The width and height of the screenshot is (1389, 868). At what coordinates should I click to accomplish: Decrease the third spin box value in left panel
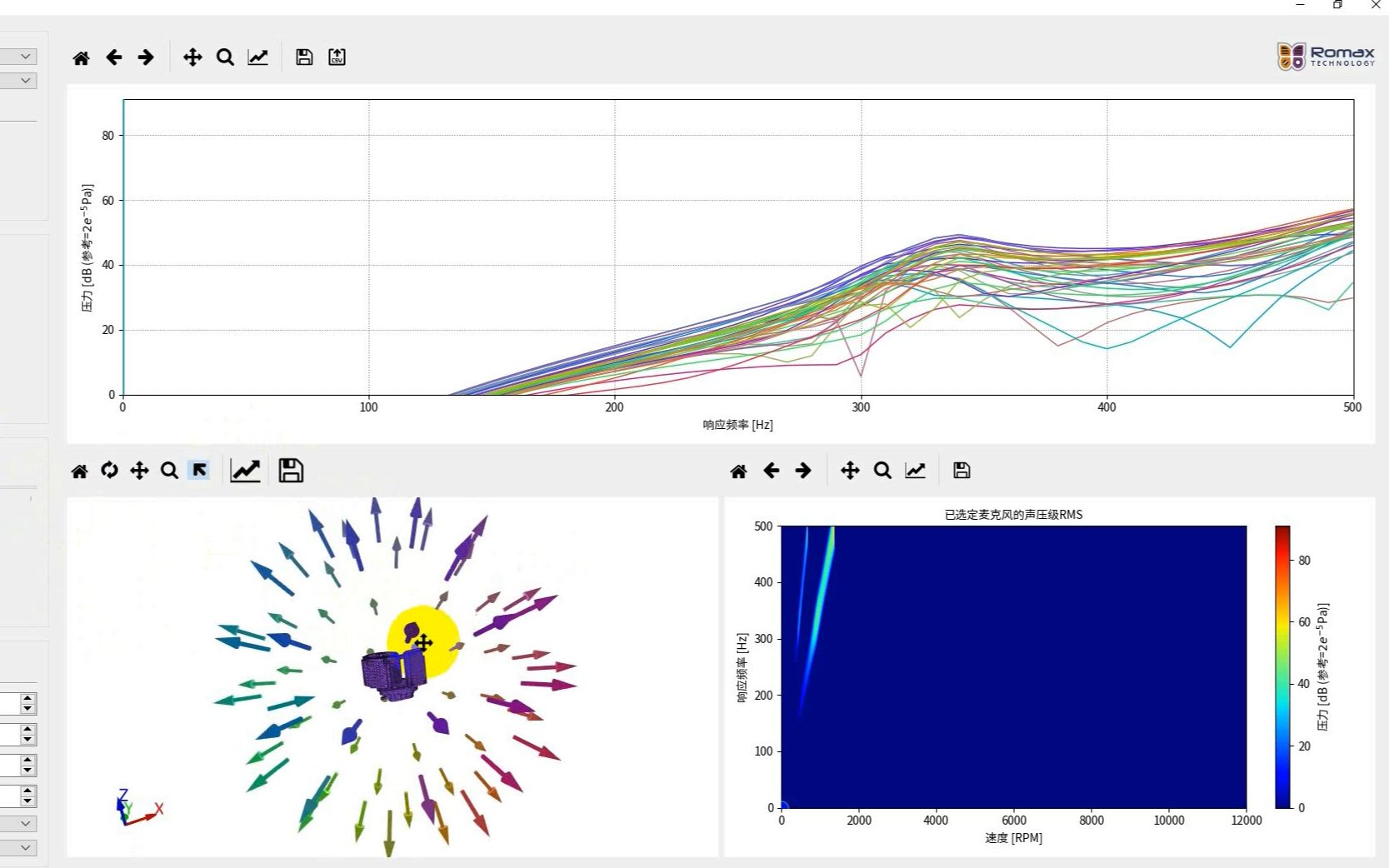tap(28, 770)
